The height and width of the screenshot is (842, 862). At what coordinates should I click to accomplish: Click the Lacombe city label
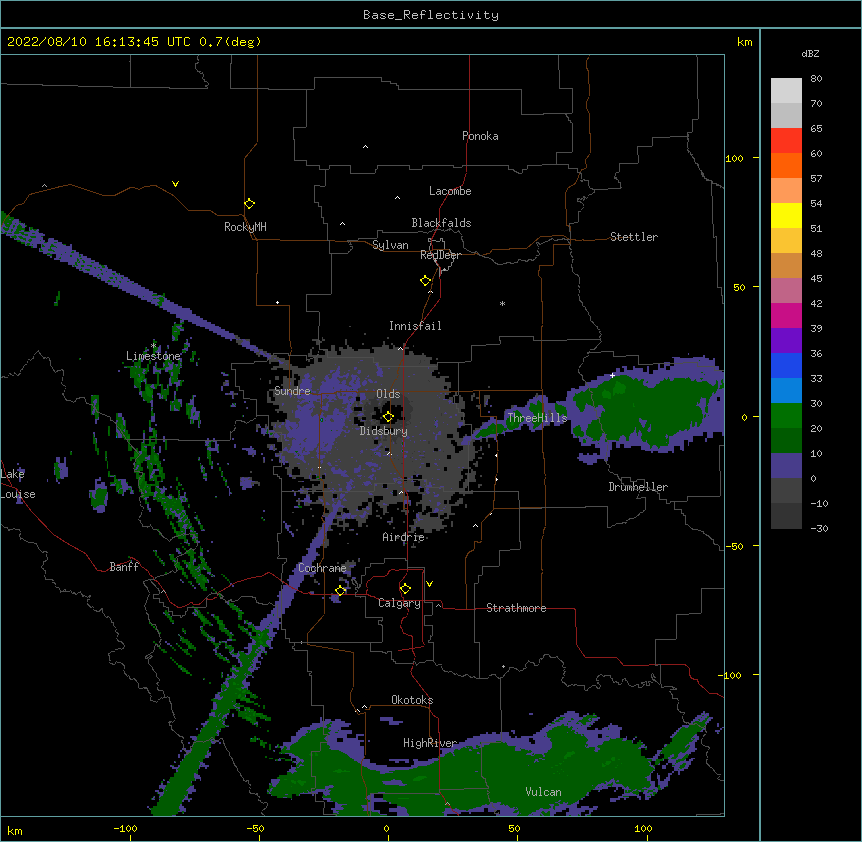coord(450,191)
